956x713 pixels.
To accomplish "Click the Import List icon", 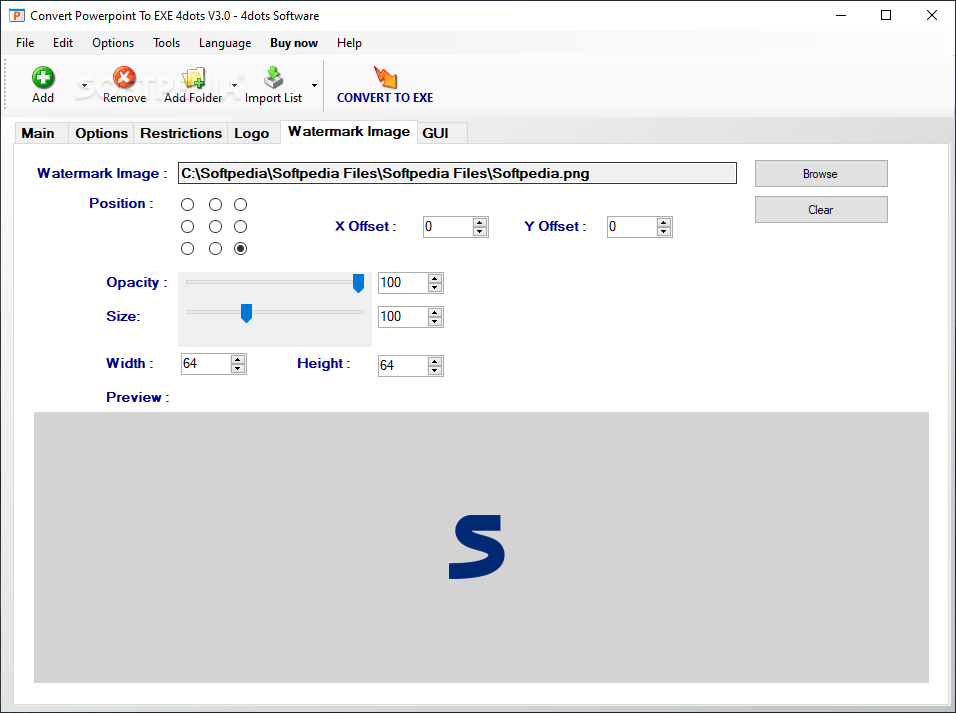I will pos(273,77).
